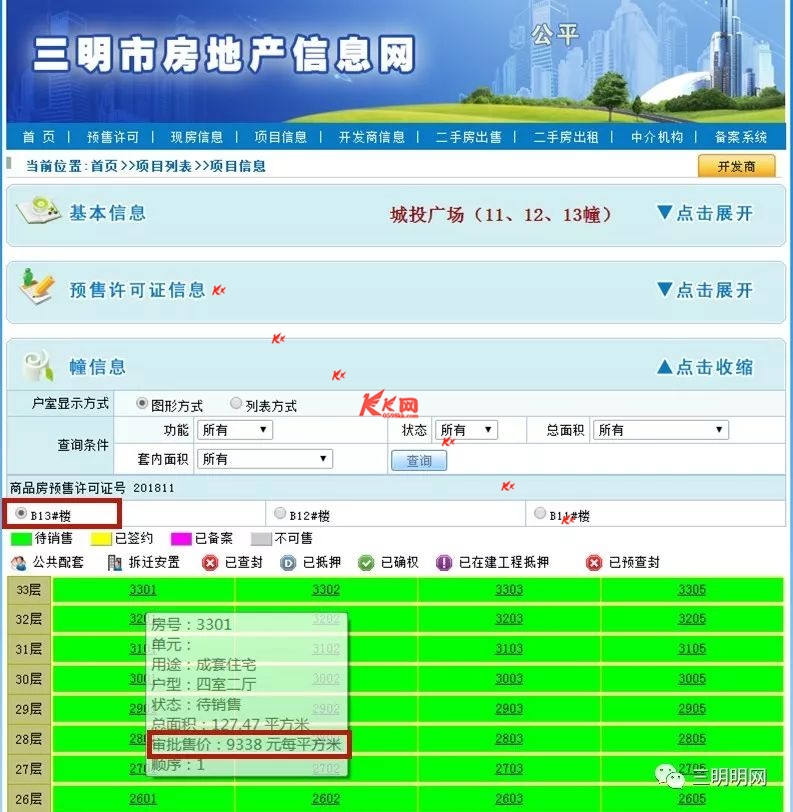Open the 功能 dropdown list

point(234,430)
